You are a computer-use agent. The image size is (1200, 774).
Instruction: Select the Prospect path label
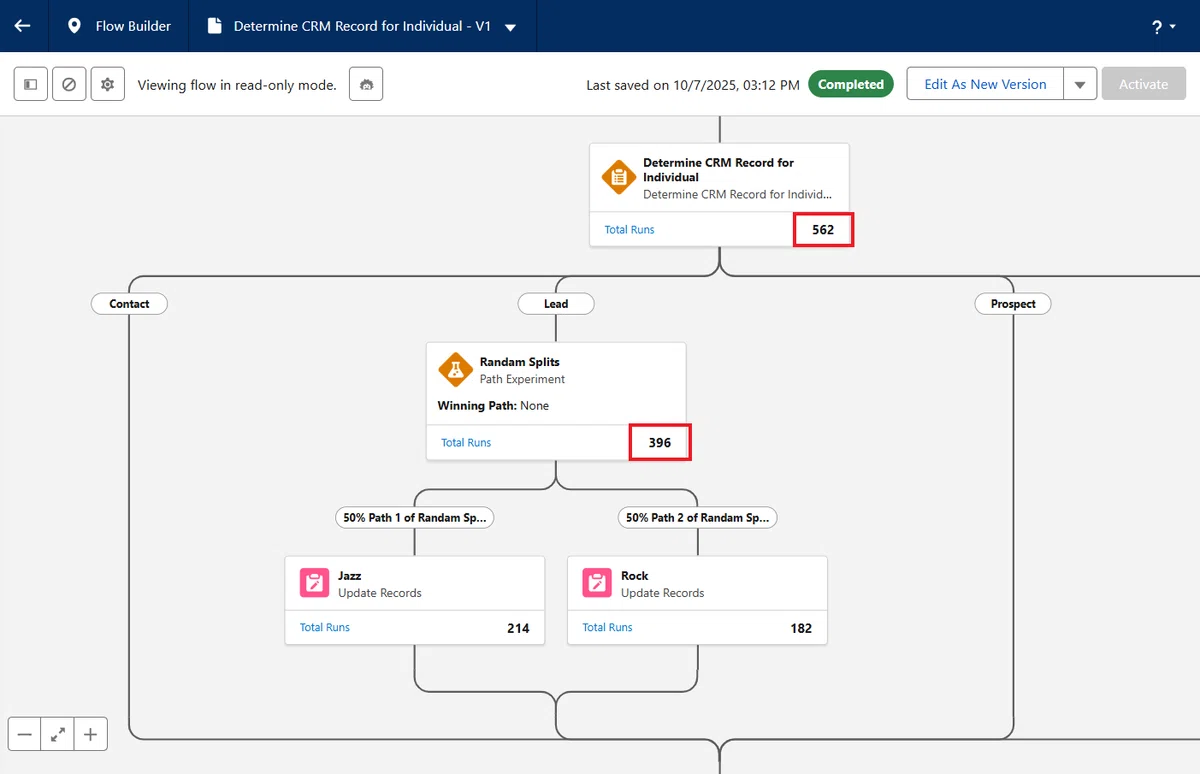tap(1013, 304)
